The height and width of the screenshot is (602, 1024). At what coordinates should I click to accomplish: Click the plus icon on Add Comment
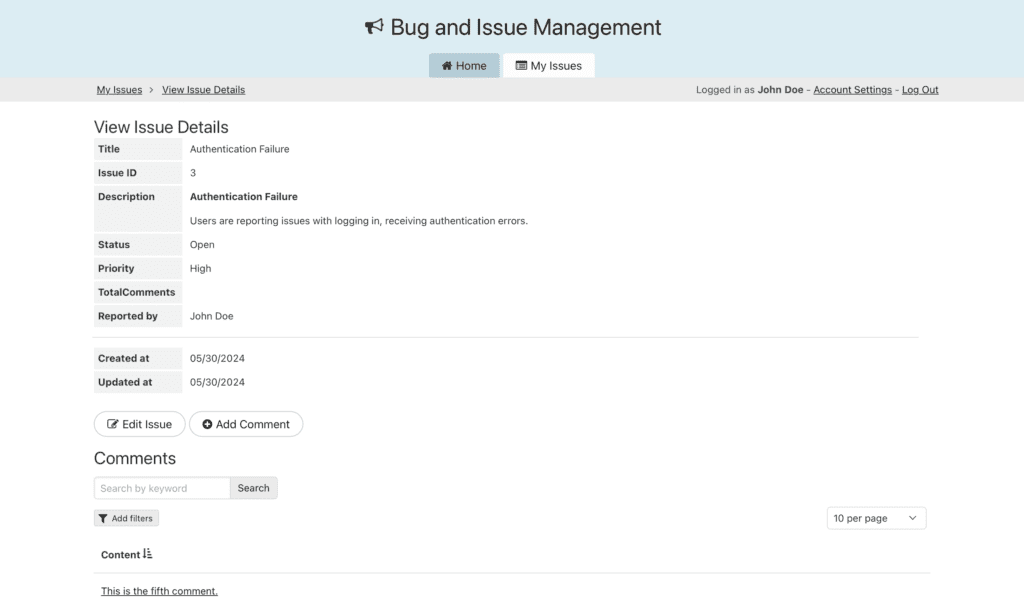207,424
